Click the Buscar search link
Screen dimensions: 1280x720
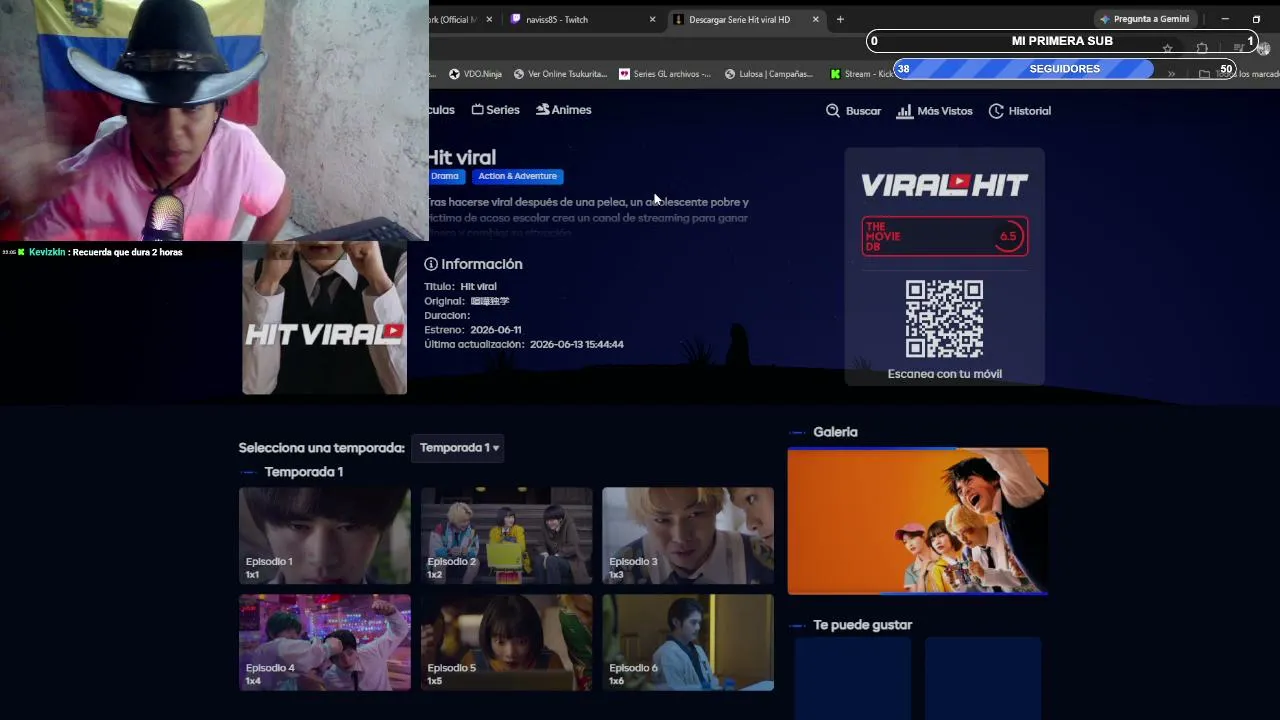point(854,111)
